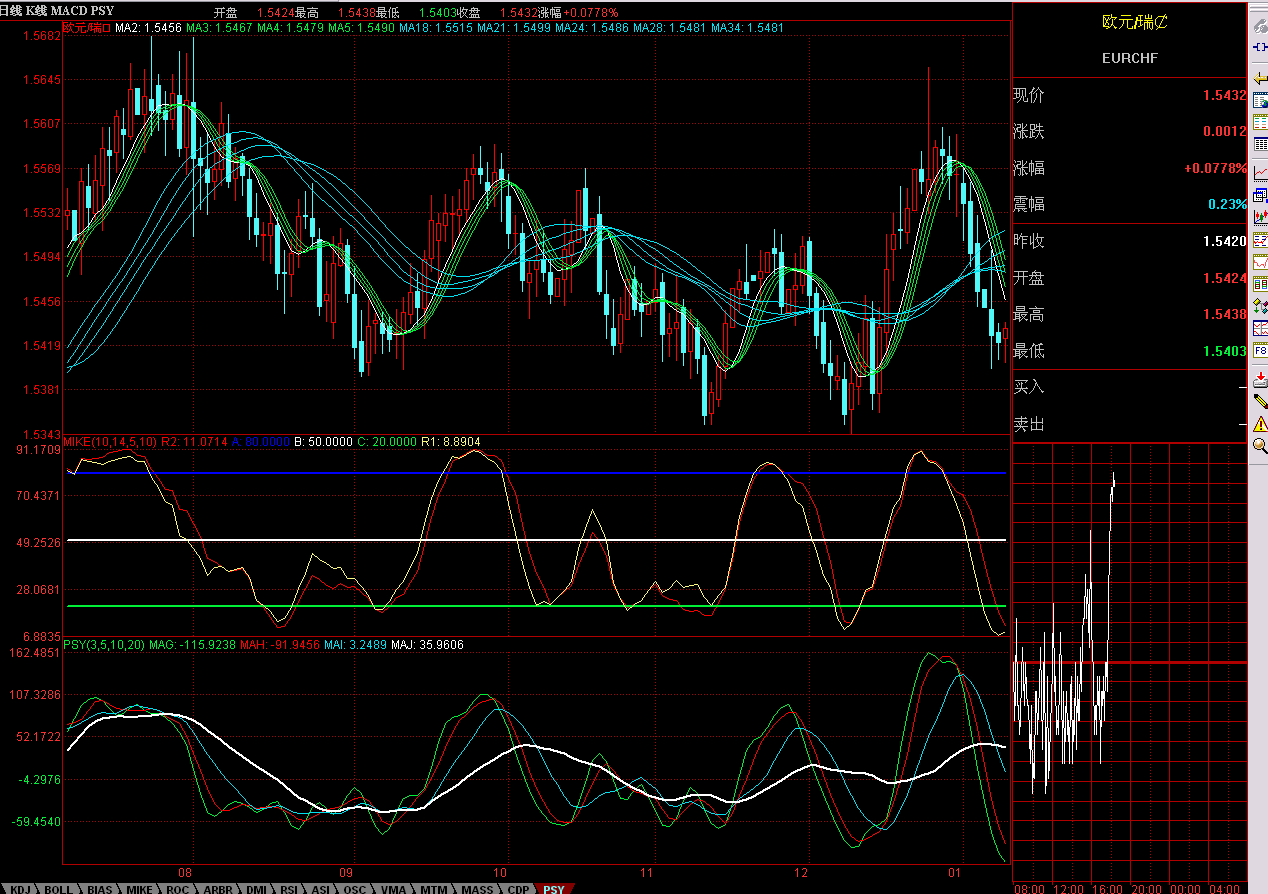
Task: Click the 昨收 value 1.5420
Action: pos(1225,241)
